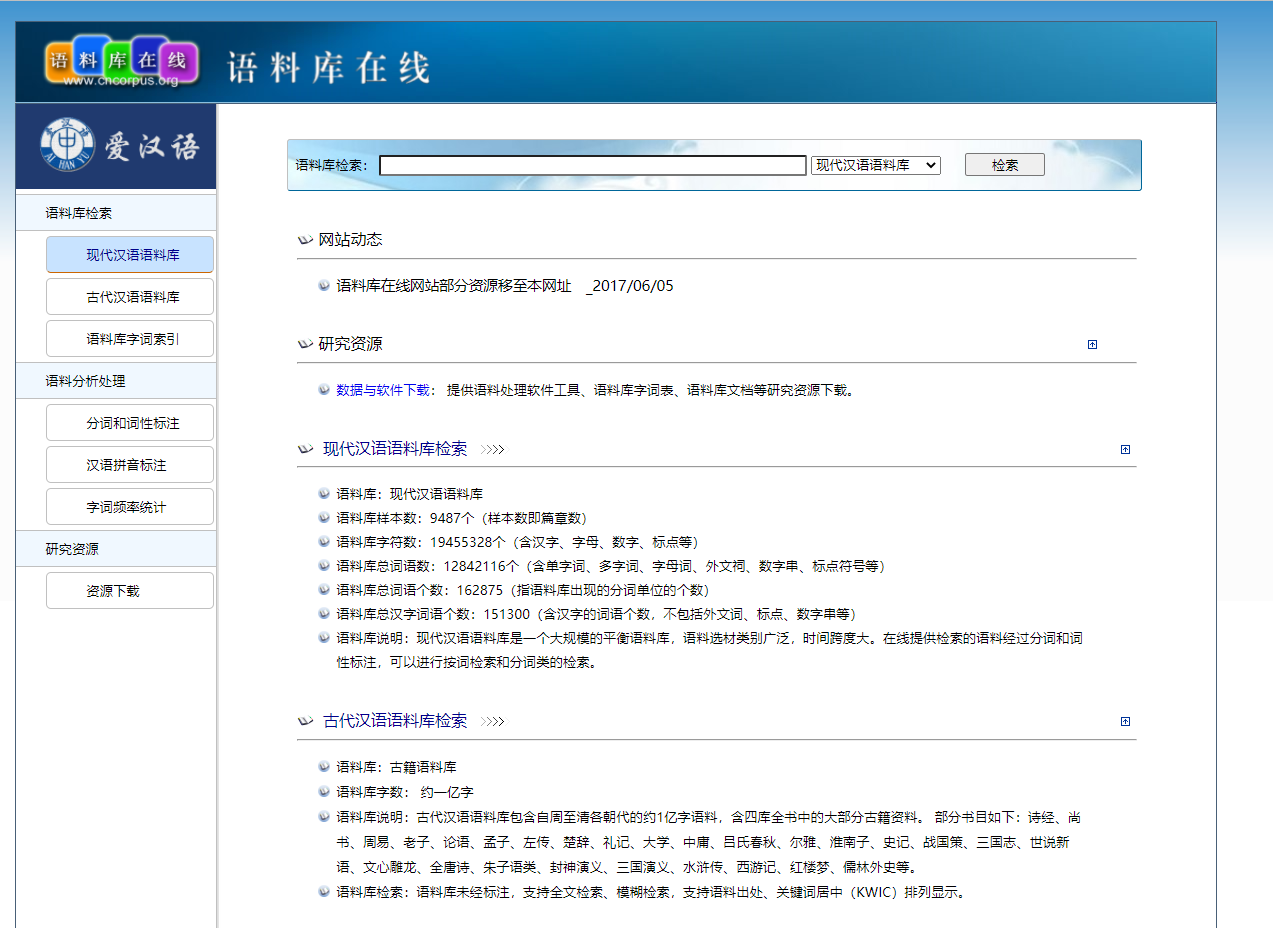Select 现代汉语语料库 in the sidebar
Screen dimensions: 1273x928
(130, 255)
